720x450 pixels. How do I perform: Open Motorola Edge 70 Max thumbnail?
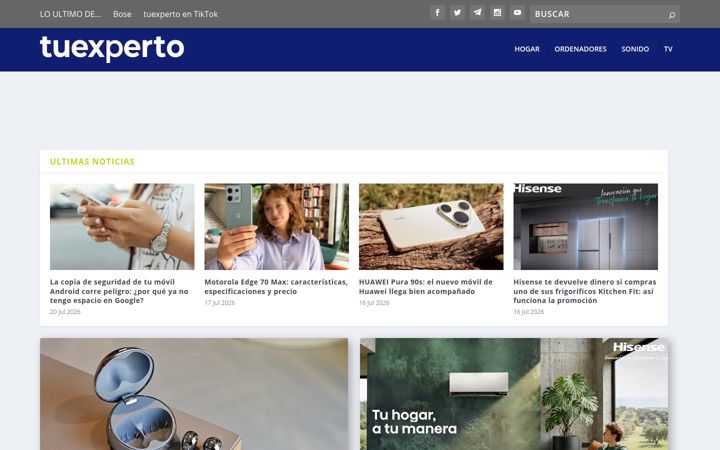(x=276, y=227)
